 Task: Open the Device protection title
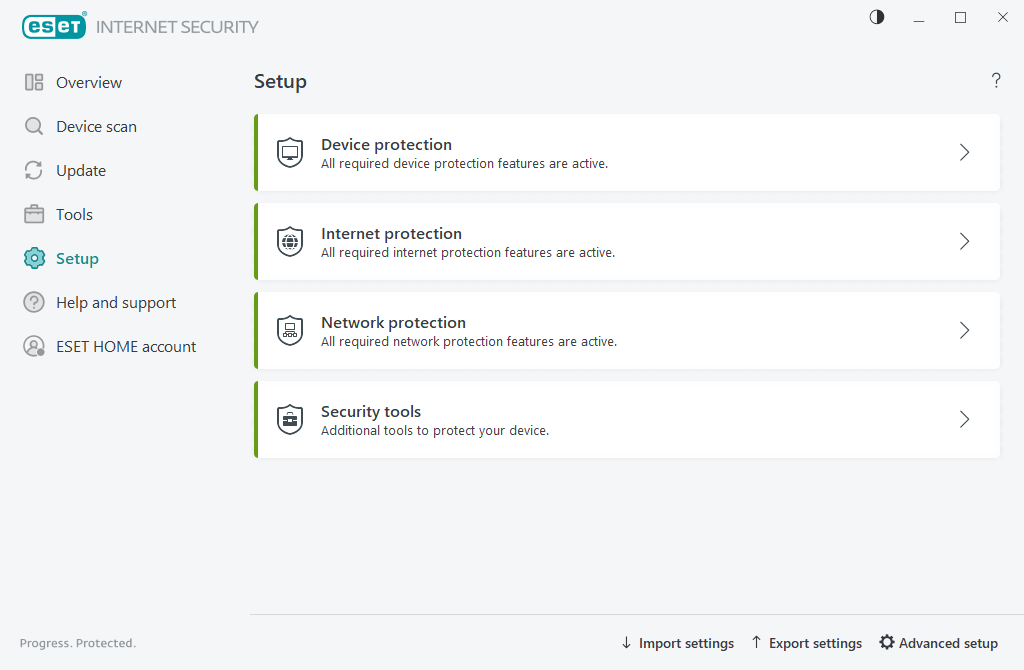pos(387,144)
